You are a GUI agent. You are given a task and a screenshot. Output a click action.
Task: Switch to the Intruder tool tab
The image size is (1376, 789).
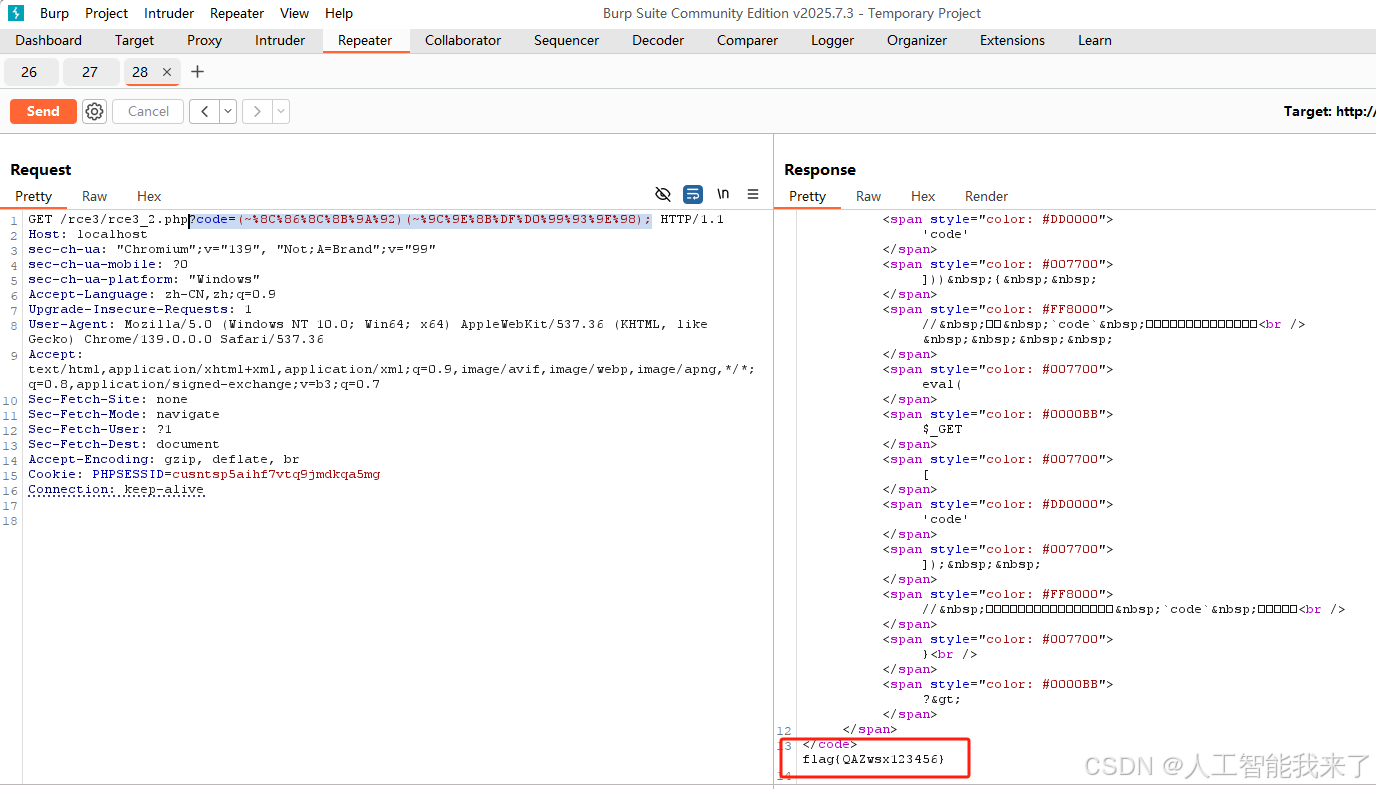coord(280,40)
